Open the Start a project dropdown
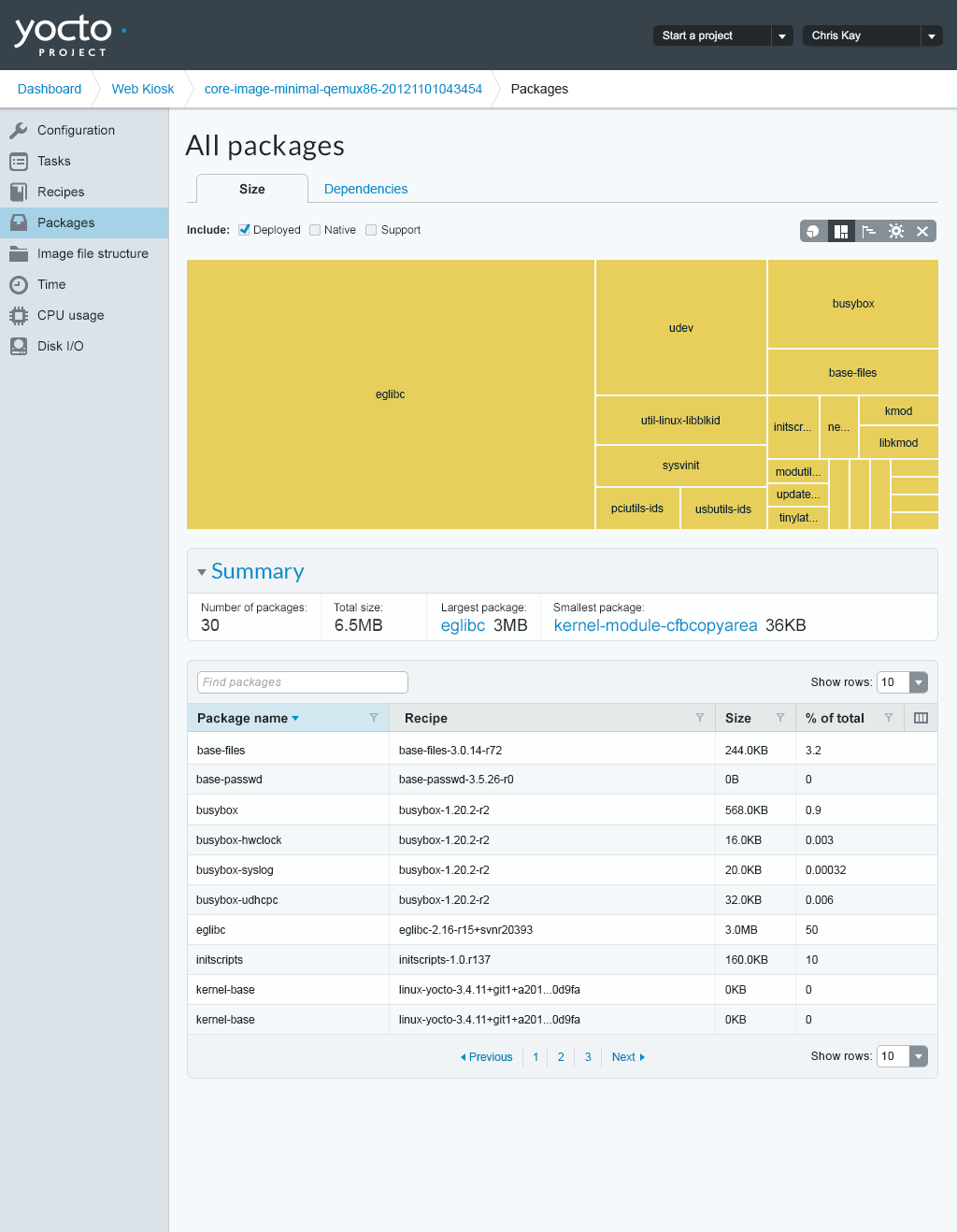 tap(781, 36)
